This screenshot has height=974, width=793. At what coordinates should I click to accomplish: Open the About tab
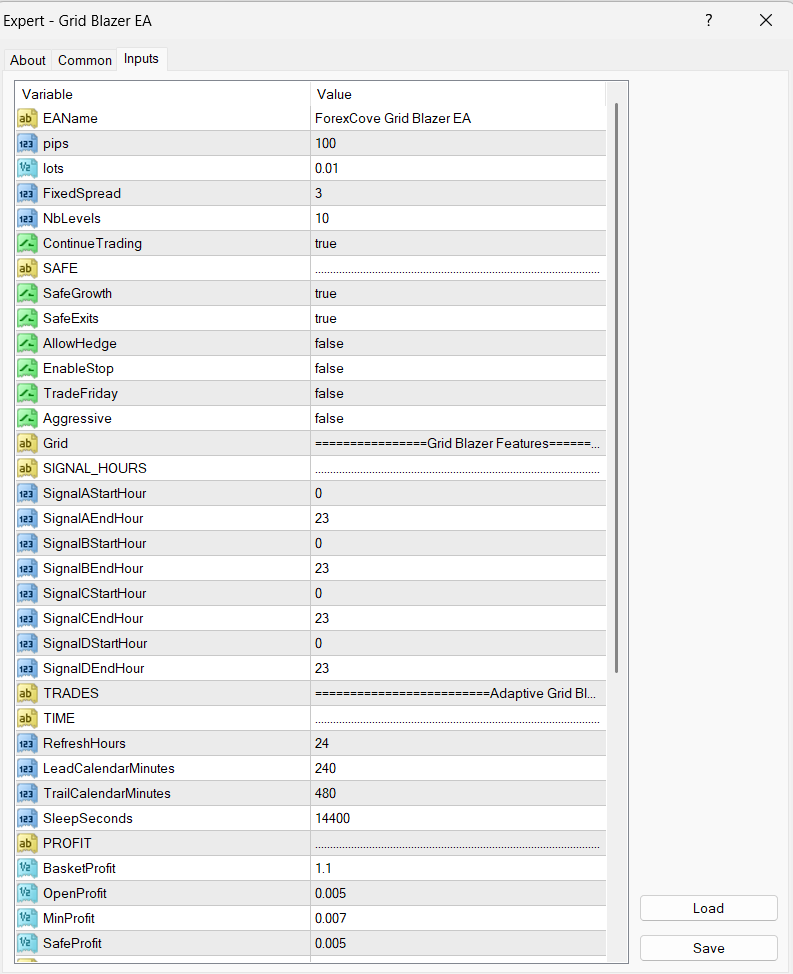pos(27,60)
